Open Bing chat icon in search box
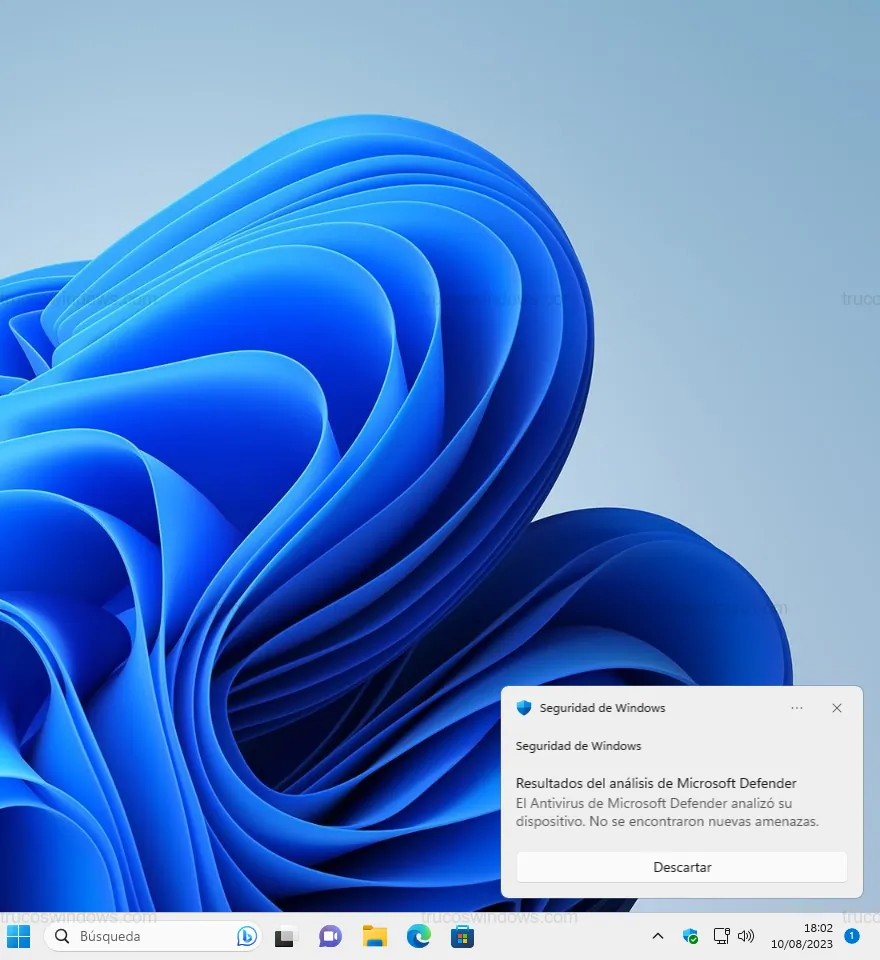Image resolution: width=880 pixels, height=960 pixels. point(246,937)
